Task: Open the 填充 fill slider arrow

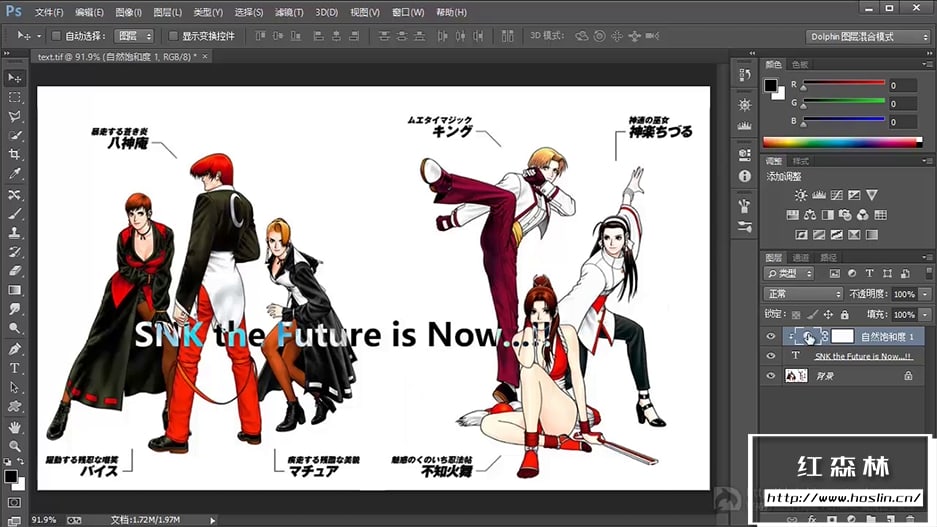Action: click(x=925, y=314)
